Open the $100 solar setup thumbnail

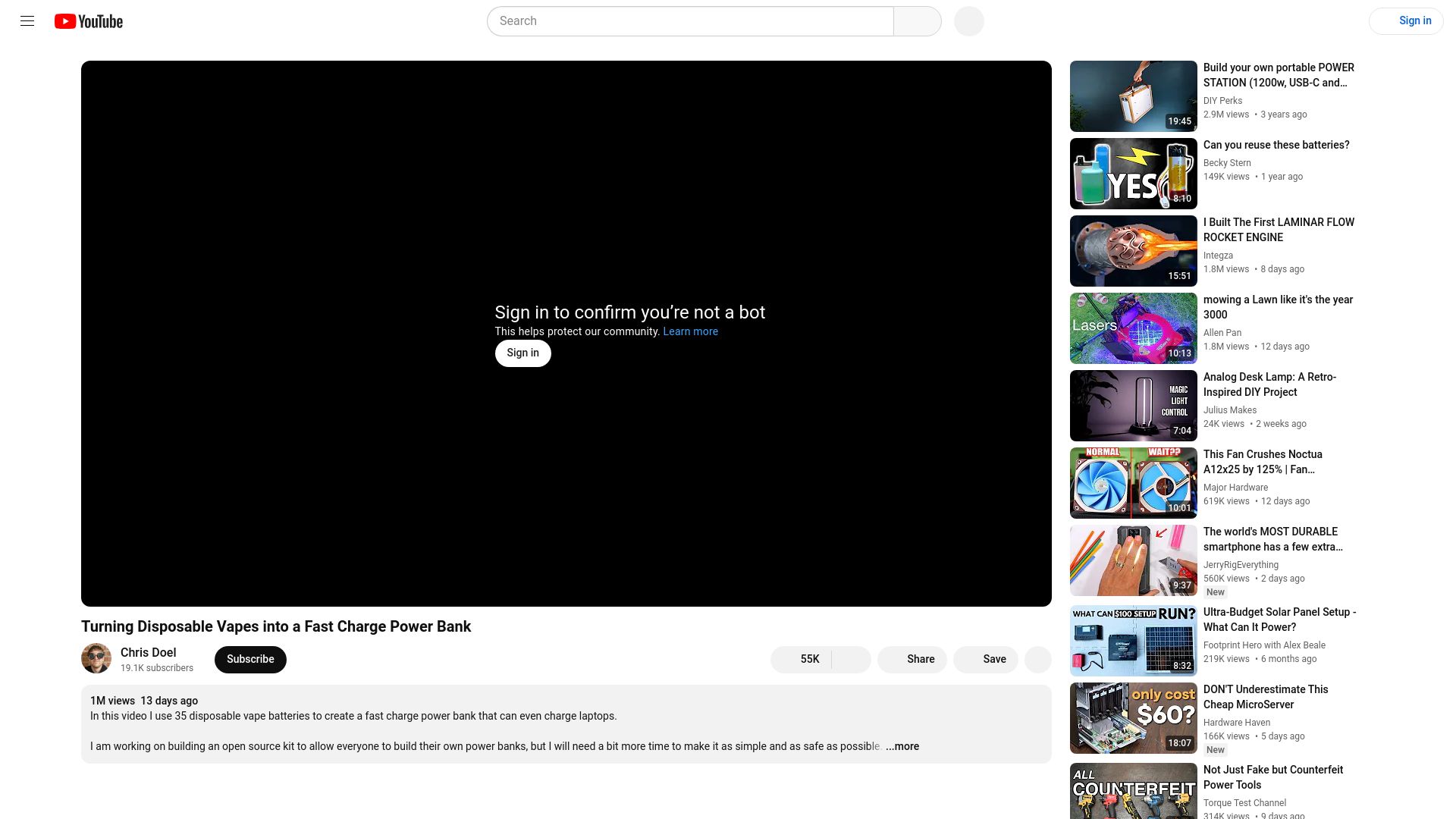1134,641
